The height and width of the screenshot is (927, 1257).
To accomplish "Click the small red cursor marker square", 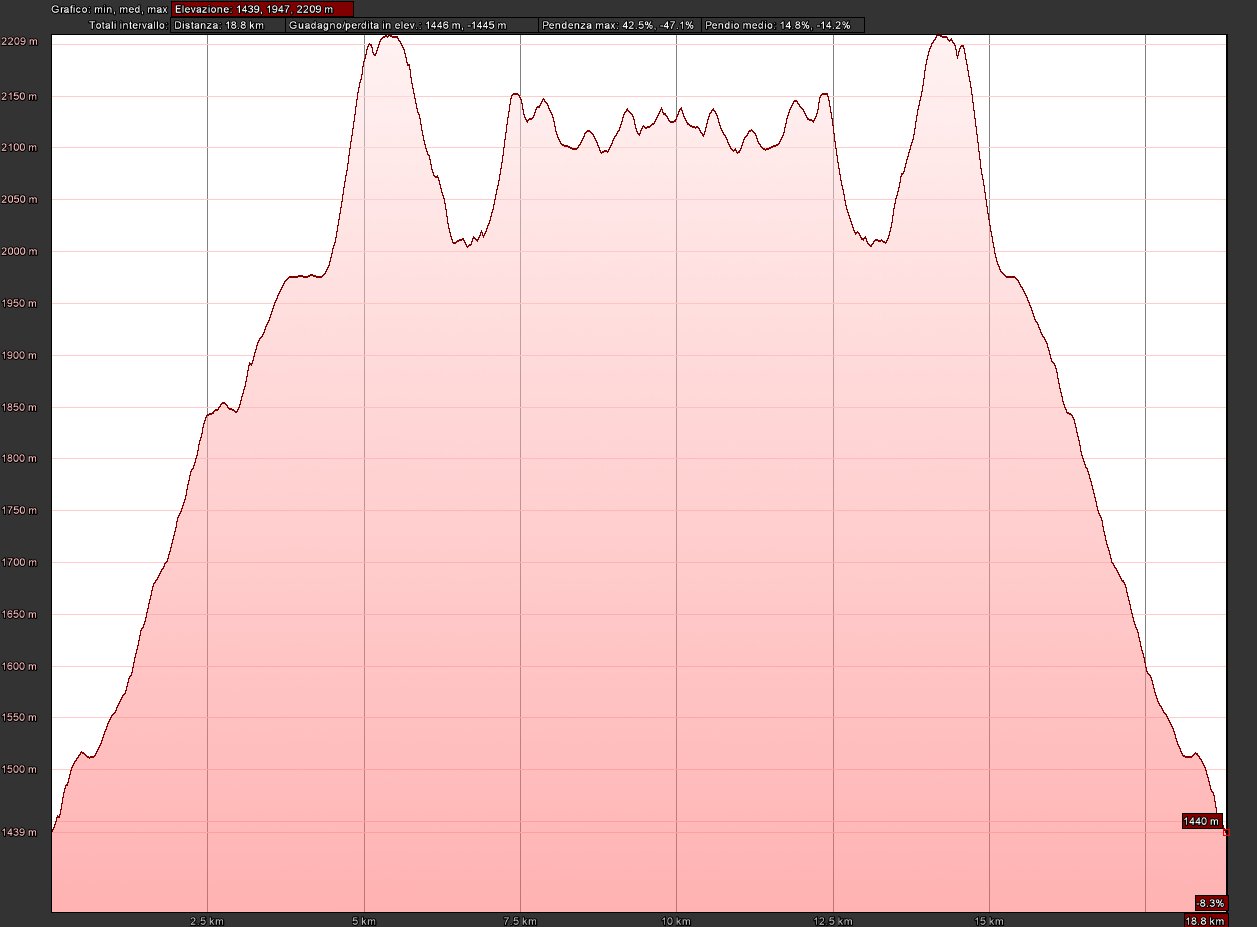I will click(x=1226, y=831).
